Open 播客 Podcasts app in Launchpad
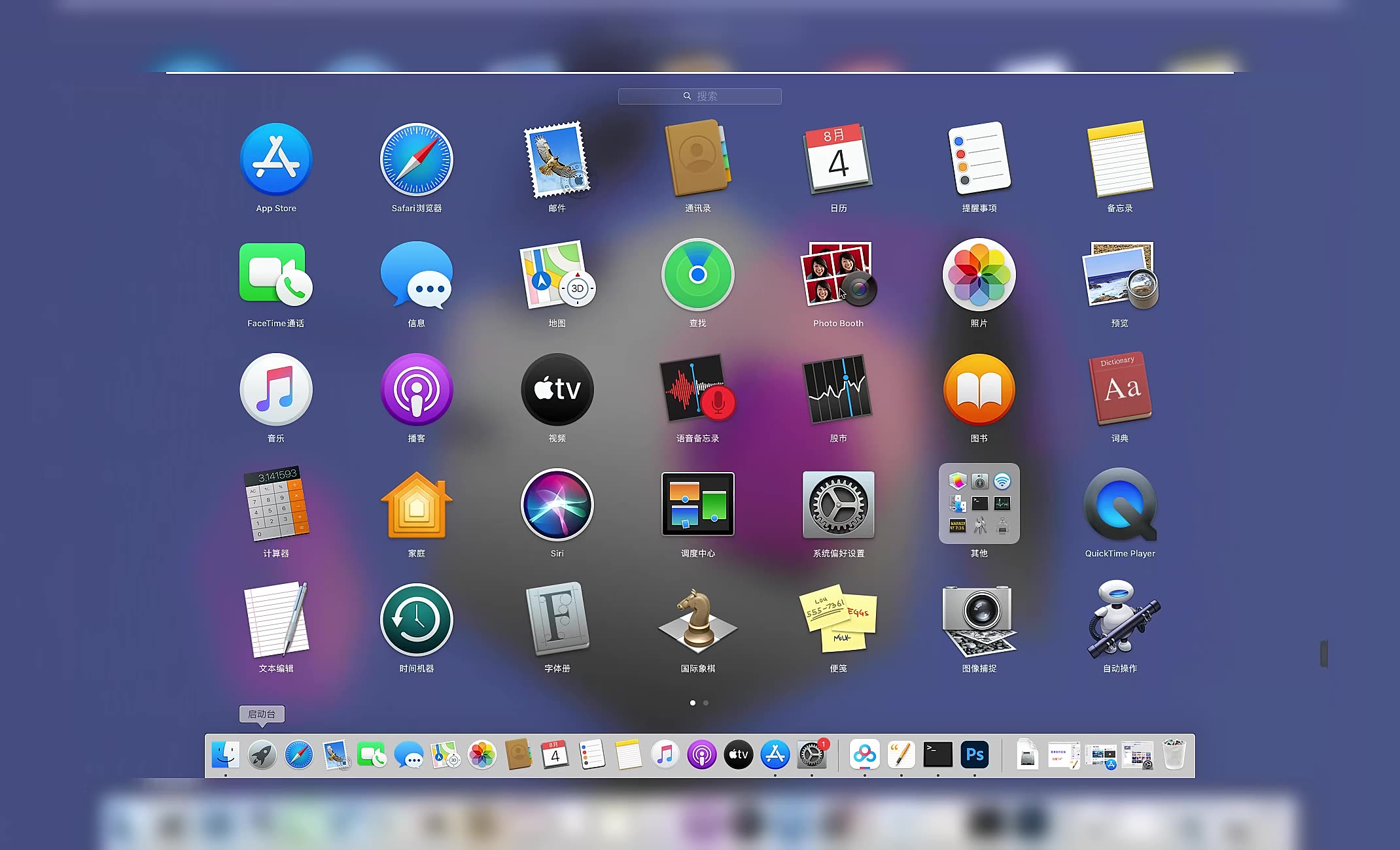Image resolution: width=1400 pixels, height=850 pixels. [x=417, y=390]
